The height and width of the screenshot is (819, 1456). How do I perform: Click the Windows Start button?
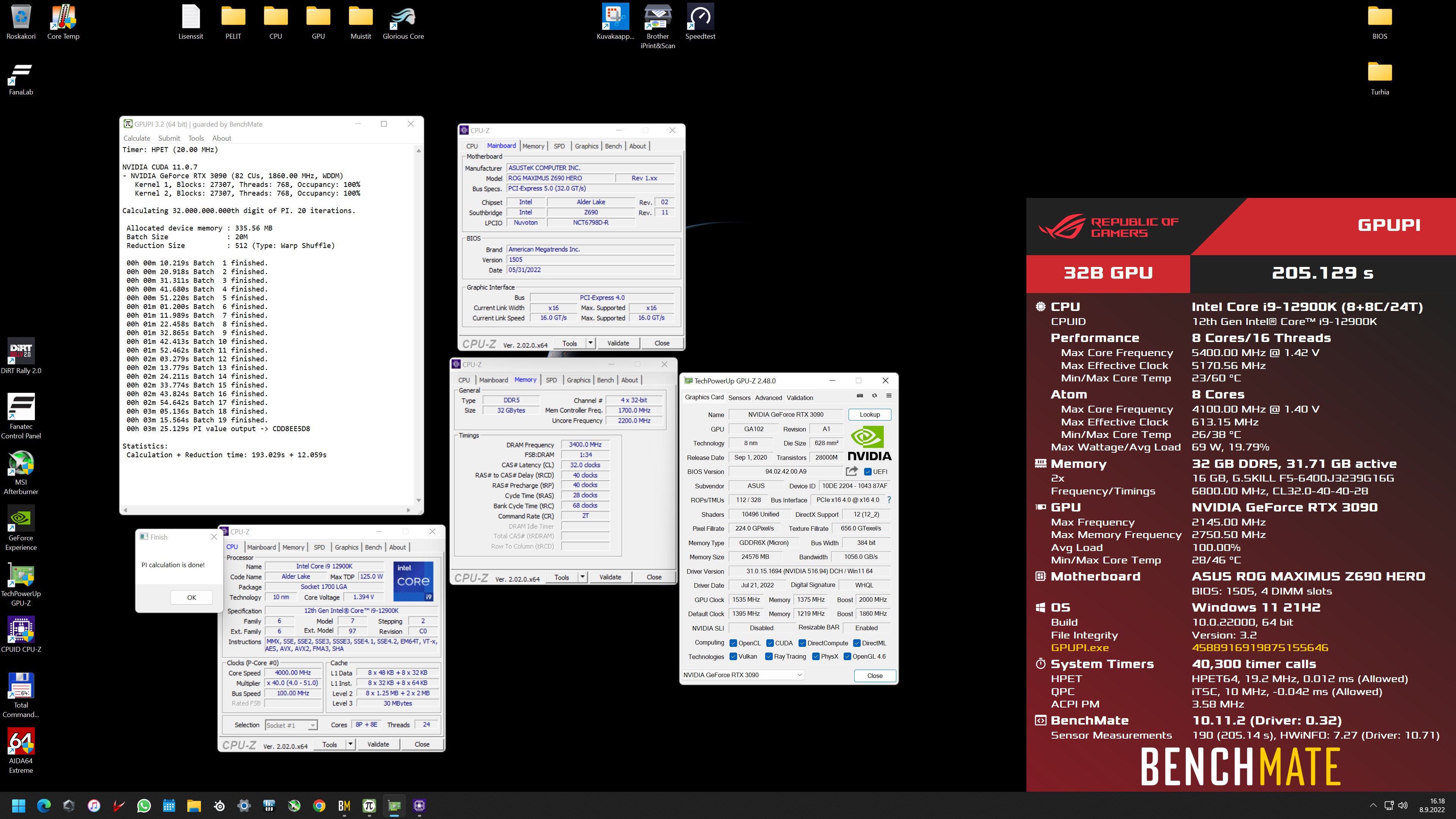(x=19, y=805)
